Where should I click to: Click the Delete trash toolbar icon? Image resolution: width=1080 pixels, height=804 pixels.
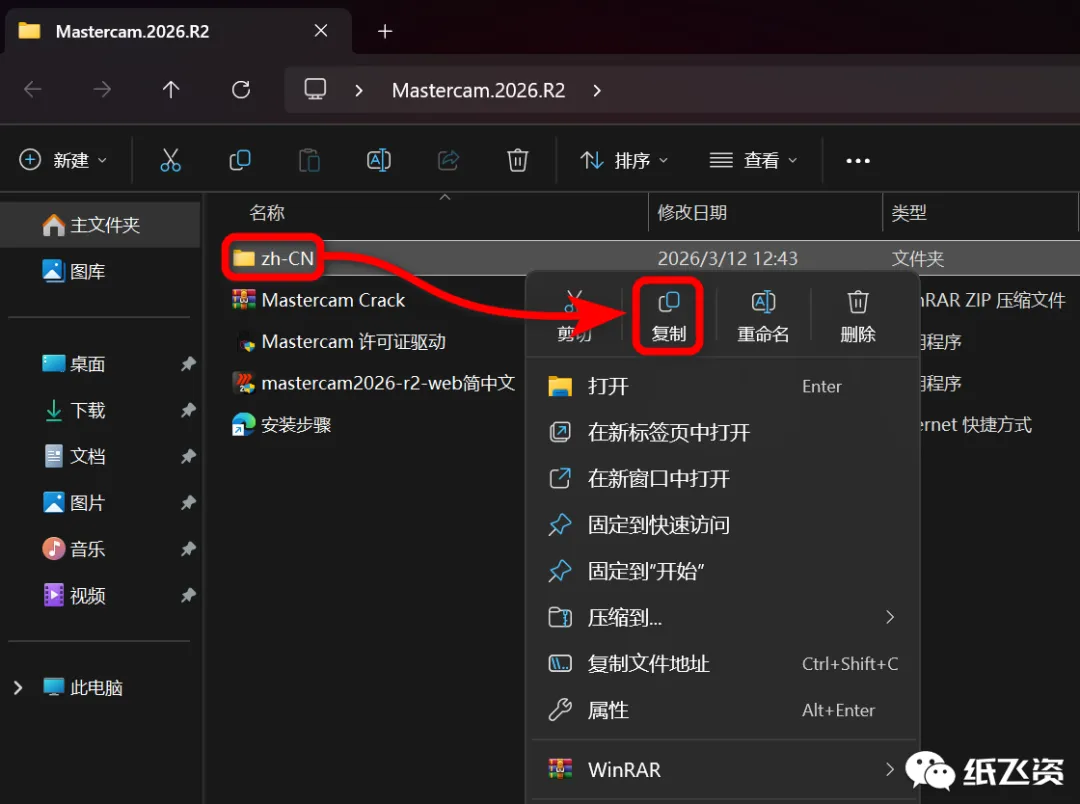click(x=517, y=161)
